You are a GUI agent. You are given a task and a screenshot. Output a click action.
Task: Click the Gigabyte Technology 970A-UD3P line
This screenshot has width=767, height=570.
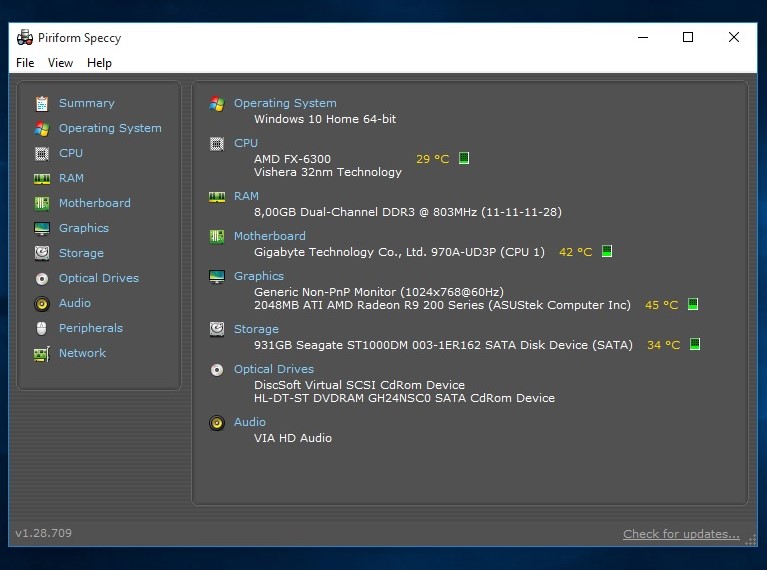click(399, 252)
